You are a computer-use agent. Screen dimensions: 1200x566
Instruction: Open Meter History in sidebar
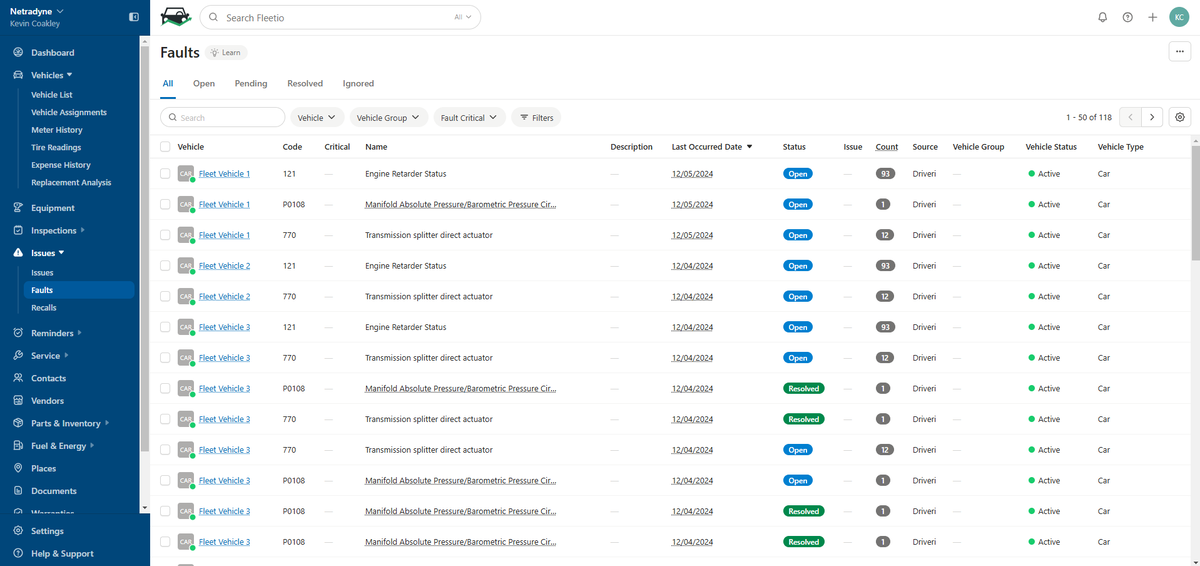coord(57,130)
